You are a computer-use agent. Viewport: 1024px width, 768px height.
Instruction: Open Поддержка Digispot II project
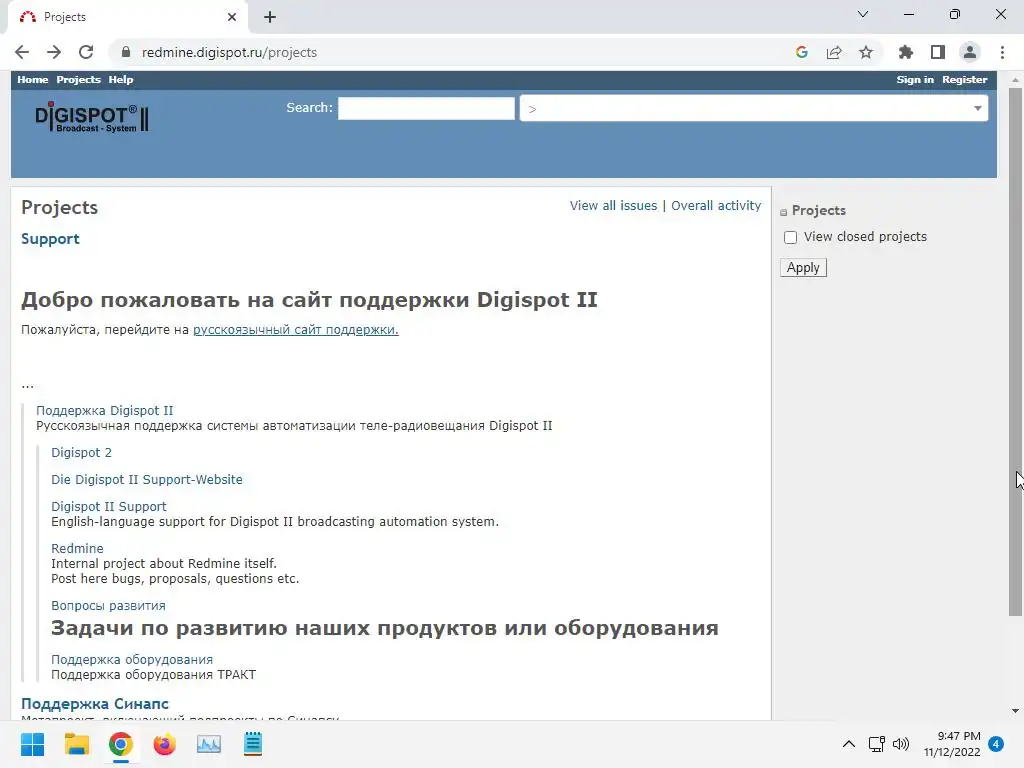[104, 411]
